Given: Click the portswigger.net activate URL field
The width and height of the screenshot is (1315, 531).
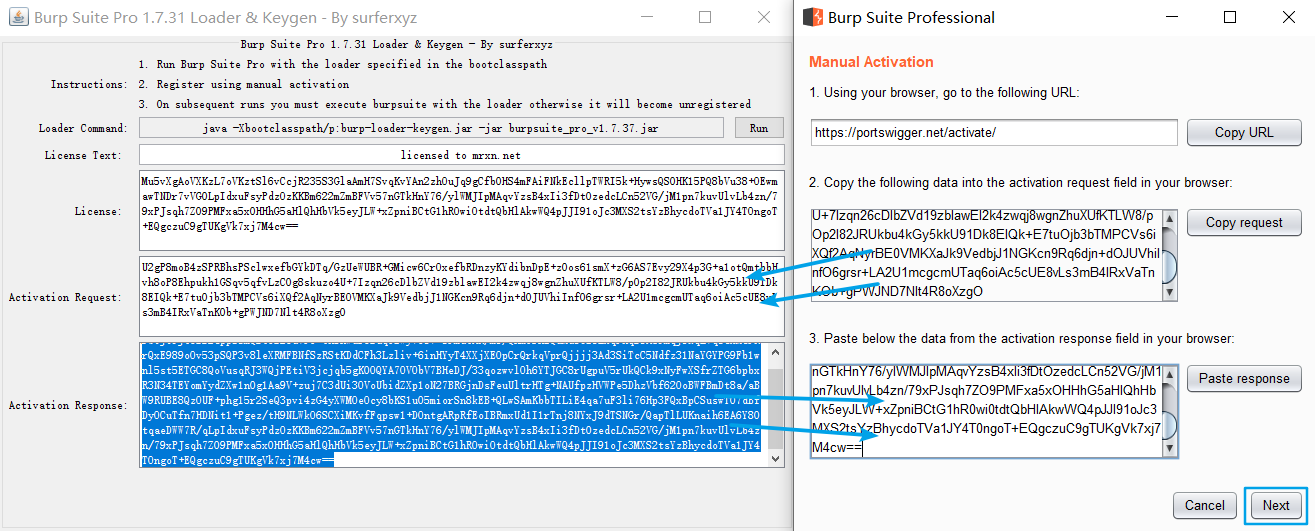Looking at the screenshot, I should coord(994,133).
